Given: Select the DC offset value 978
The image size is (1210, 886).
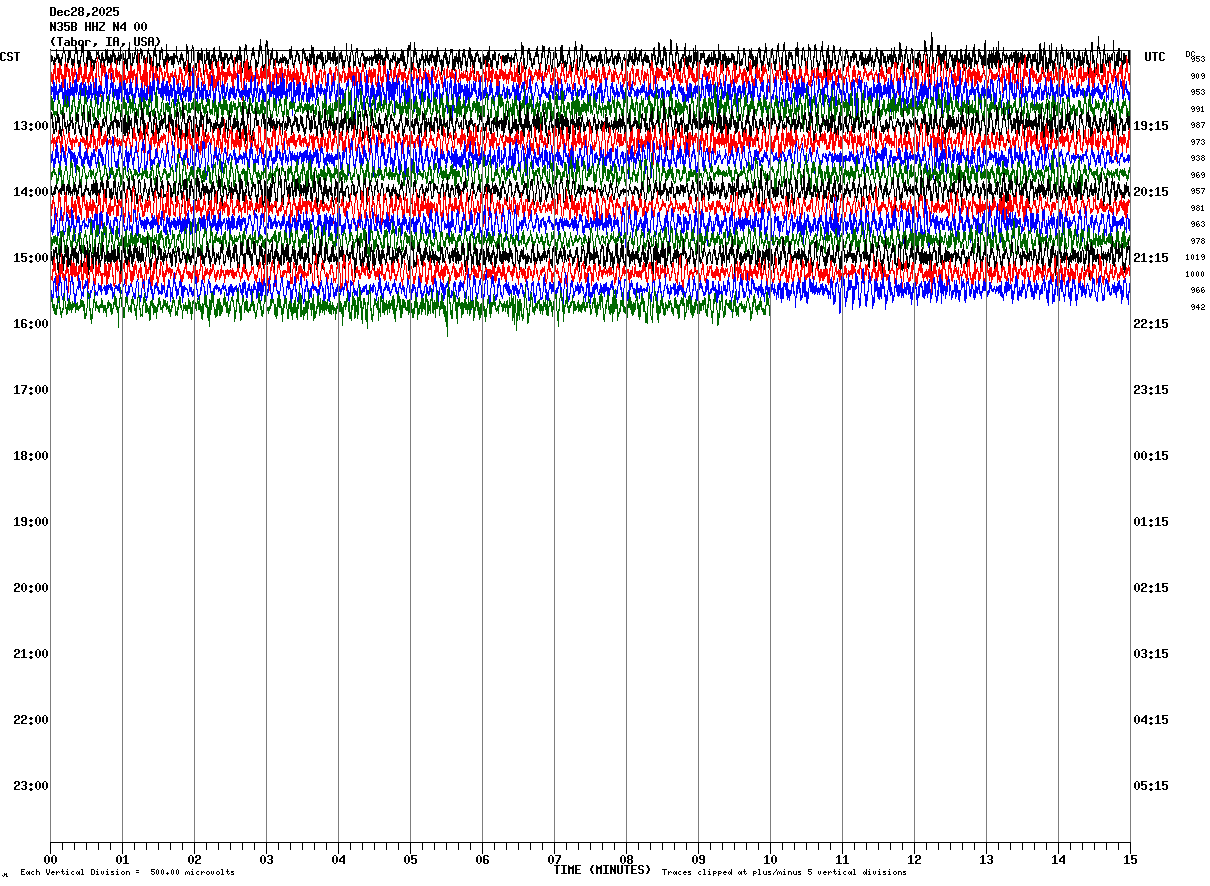Looking at the screenshot, I should coord(1197,241).
